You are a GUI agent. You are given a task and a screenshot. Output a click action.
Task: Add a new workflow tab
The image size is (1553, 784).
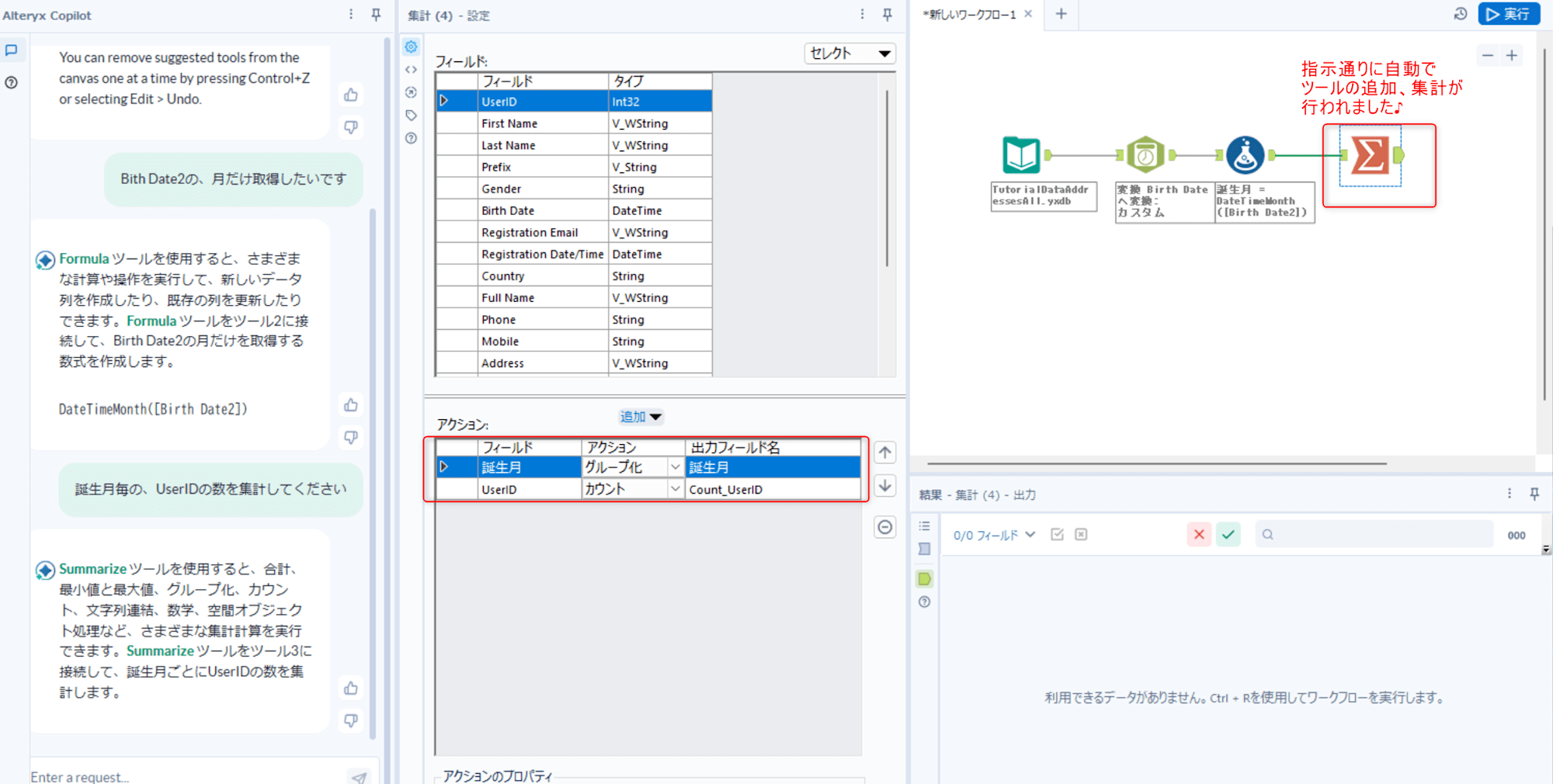coord(1061,14)
